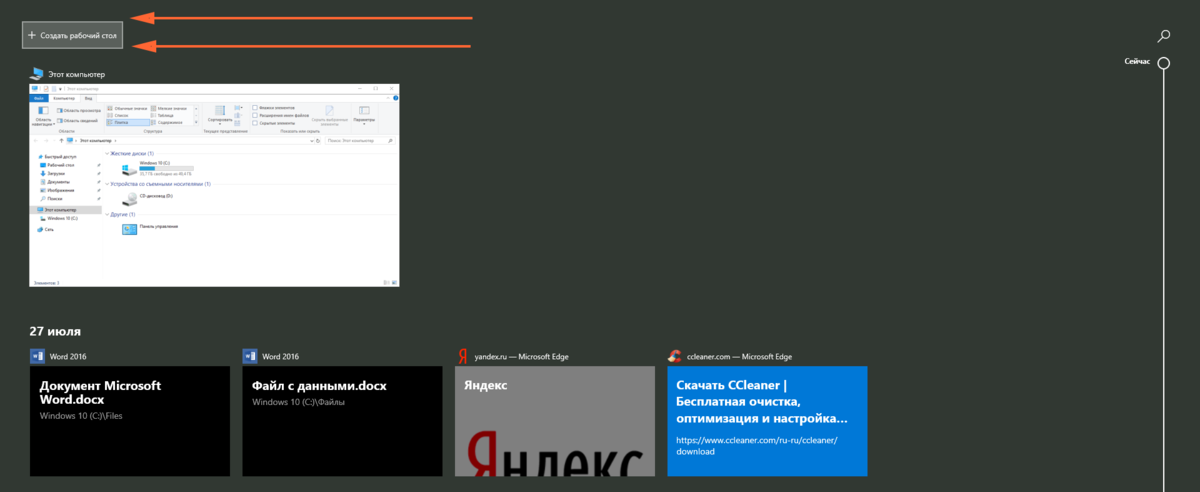
Task: Open the 'Скачать CCleaner' activity card
Action: pyautogui.click(x=767, y=421)
